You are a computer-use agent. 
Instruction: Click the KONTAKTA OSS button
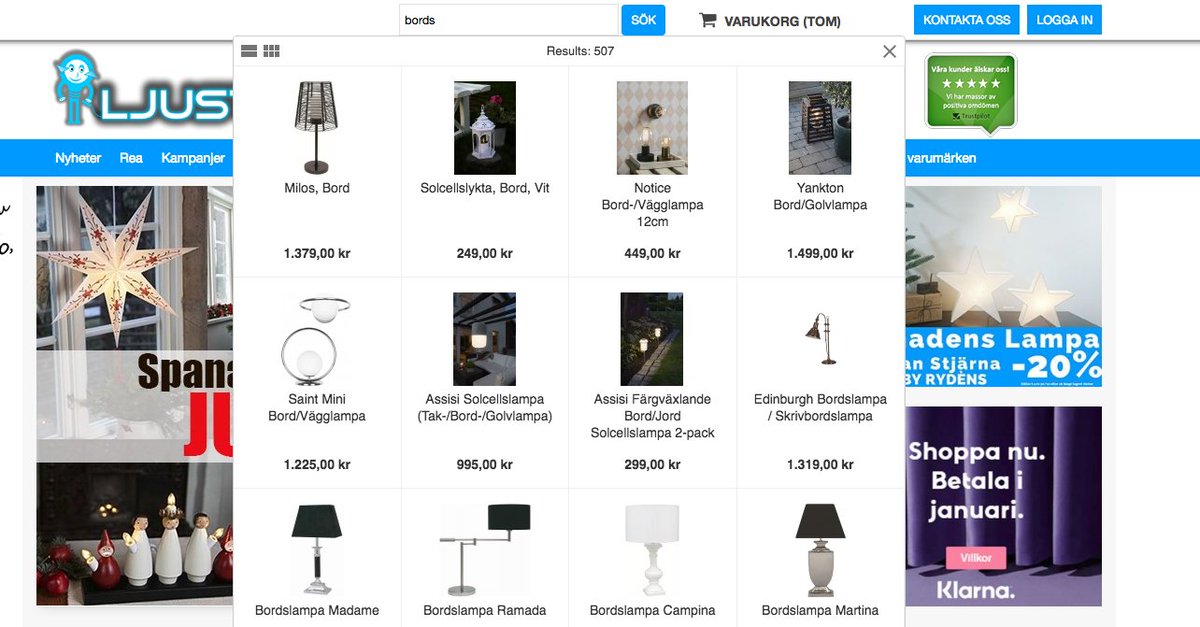966,20
